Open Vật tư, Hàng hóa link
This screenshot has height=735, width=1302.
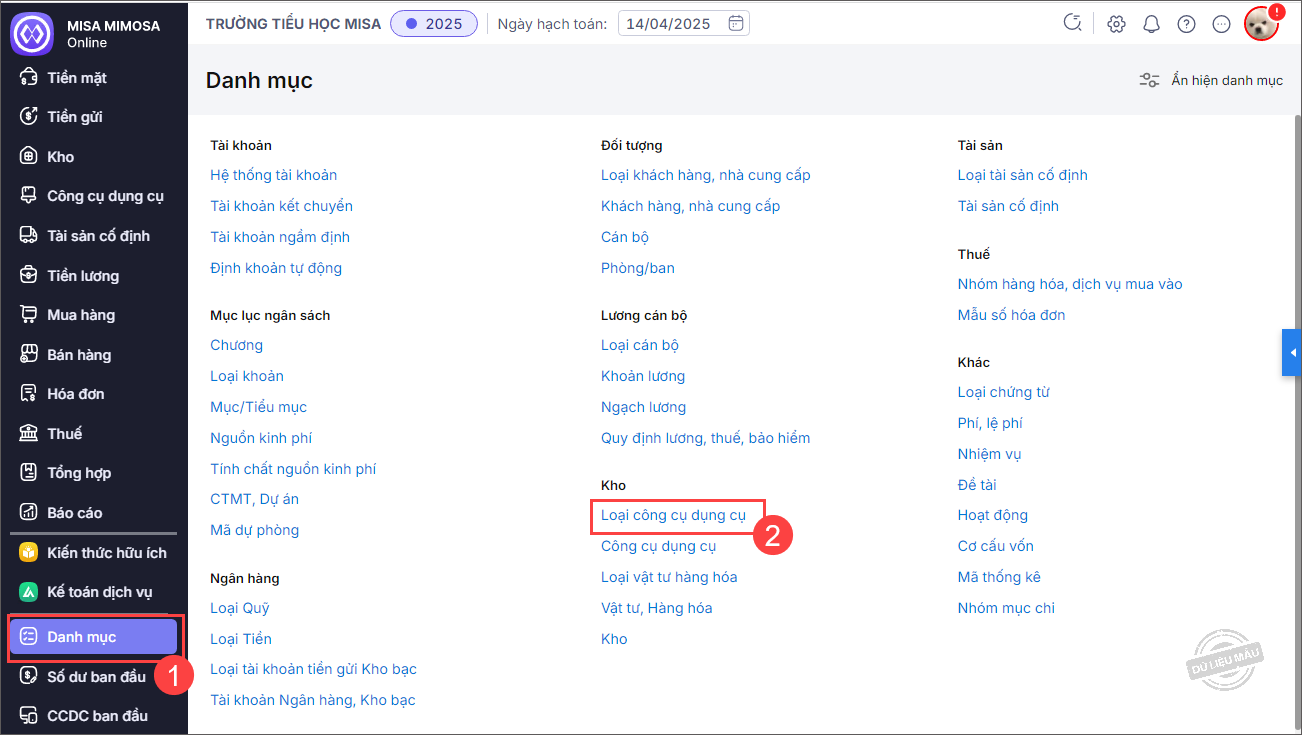[657, 608]
